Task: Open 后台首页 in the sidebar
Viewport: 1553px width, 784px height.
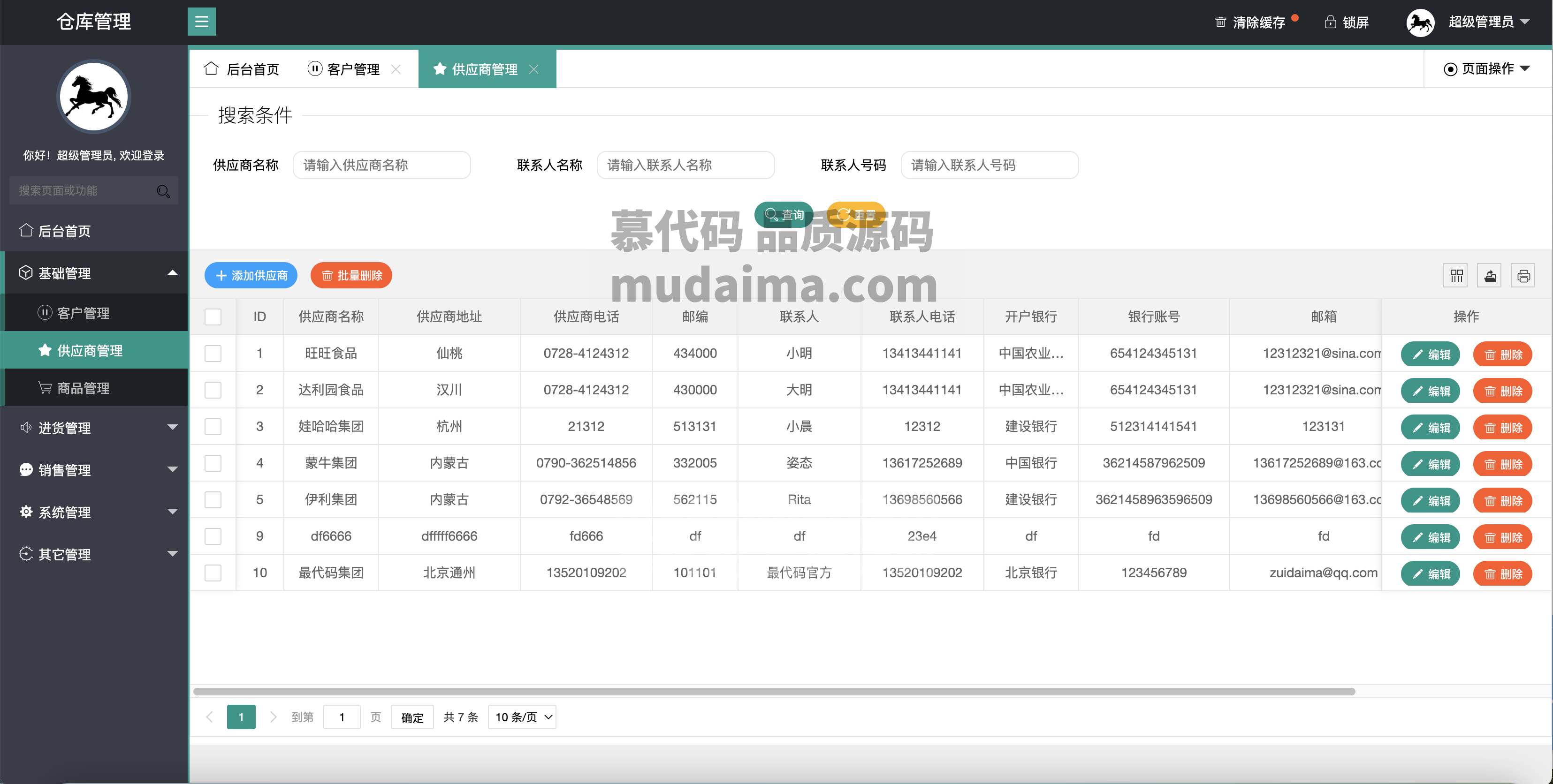Action: click(x=94, y=231)
